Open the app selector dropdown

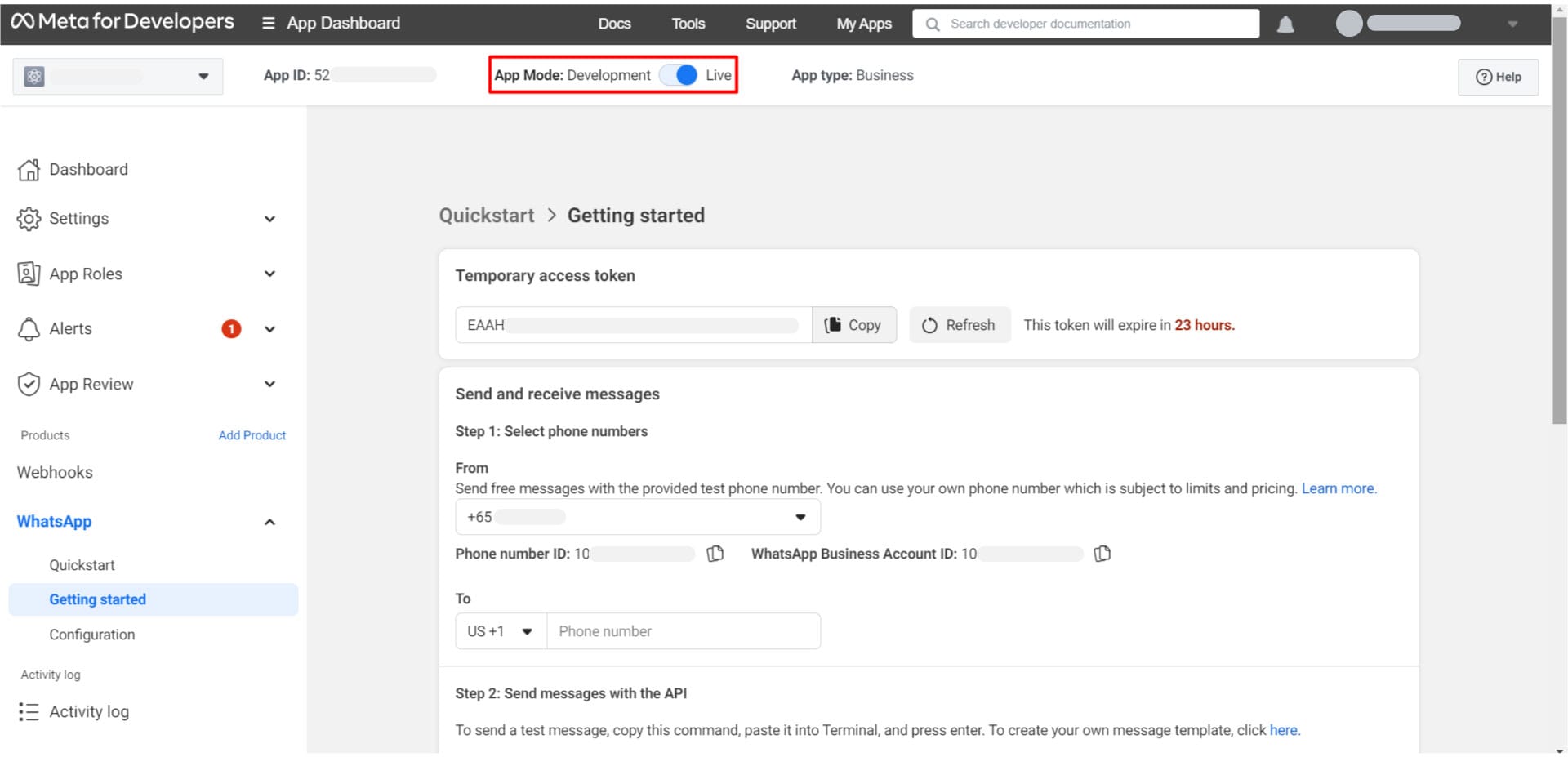tap(203, 77)
